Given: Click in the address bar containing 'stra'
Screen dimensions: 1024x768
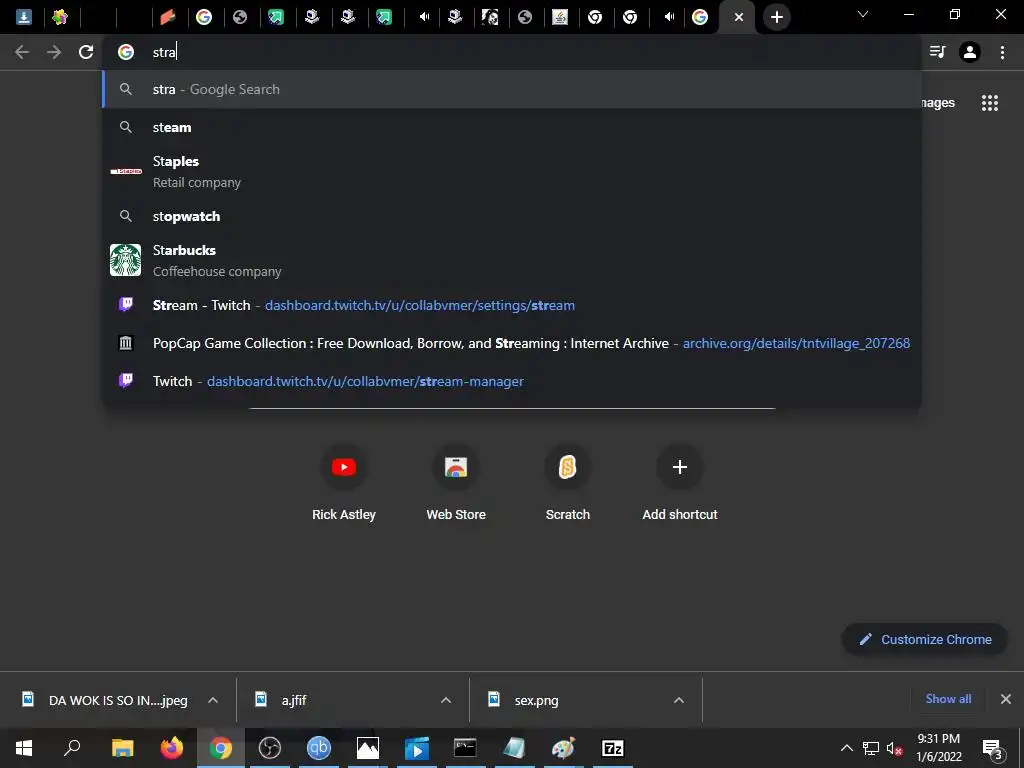Looking at the screenshot, I should coord(511,52).
